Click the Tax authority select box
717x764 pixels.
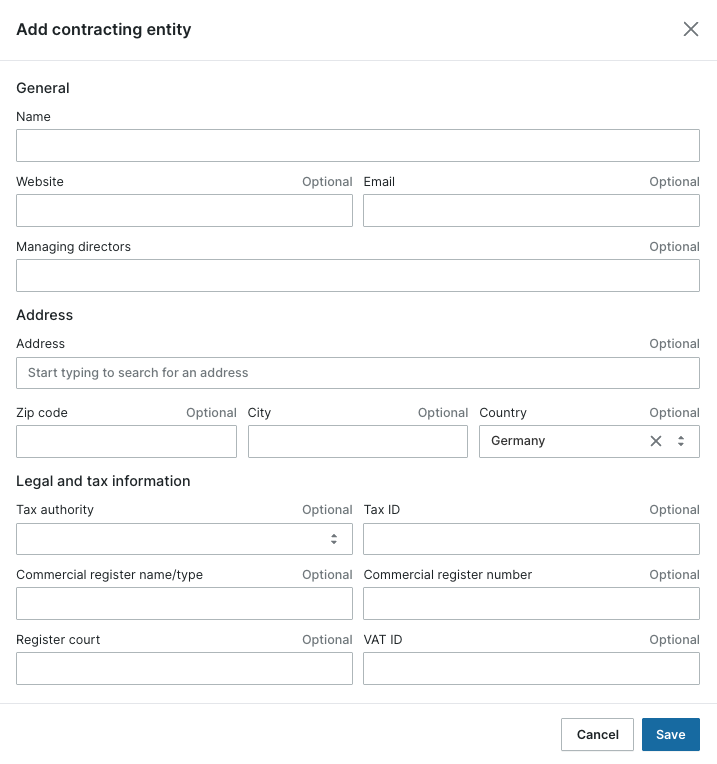170,539
